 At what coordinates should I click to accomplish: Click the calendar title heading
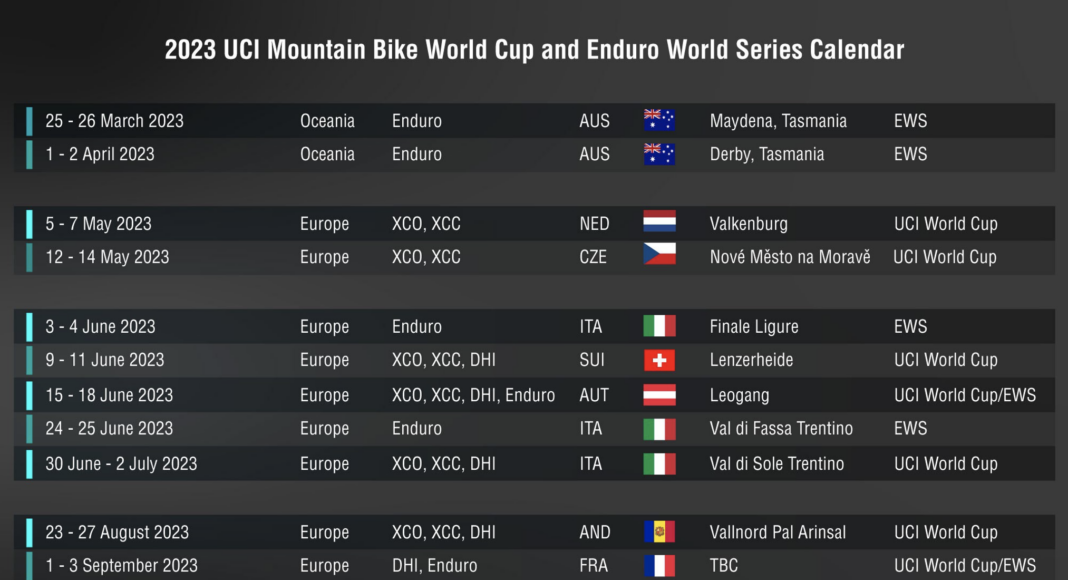point(534,50)
